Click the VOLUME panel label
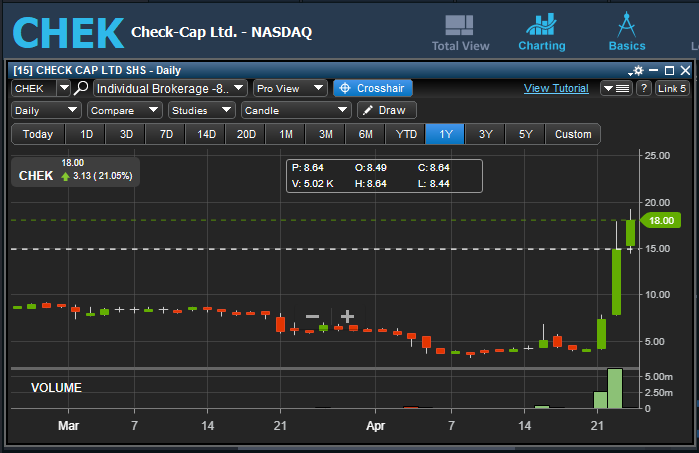 coord(56,387)
